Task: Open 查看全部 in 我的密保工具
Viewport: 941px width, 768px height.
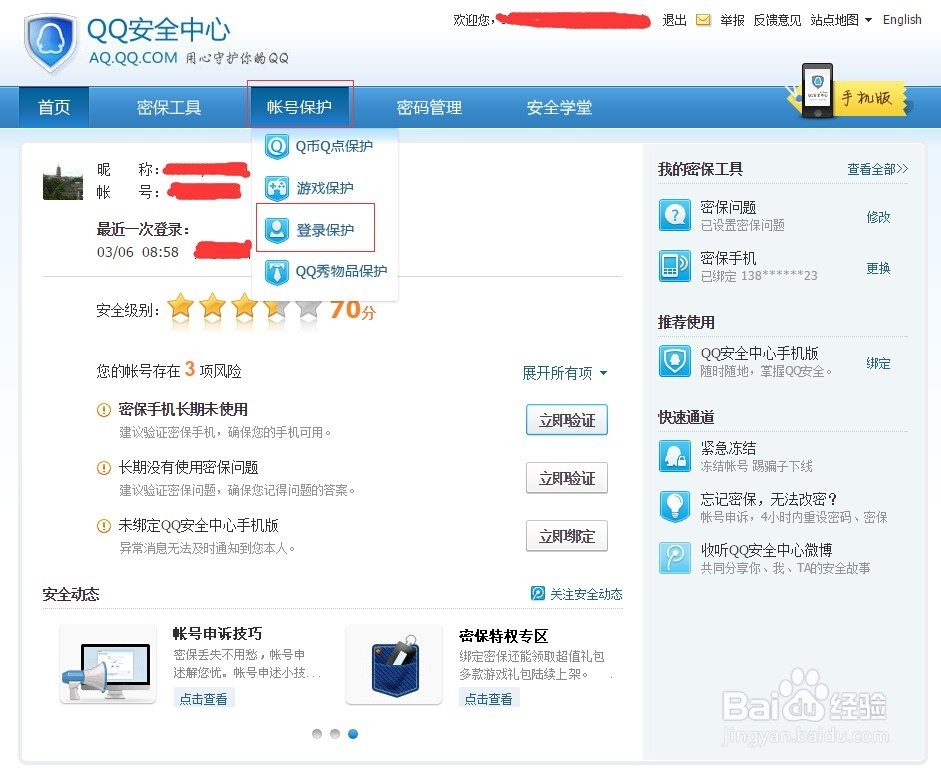Action: click(x=875, y=169)
